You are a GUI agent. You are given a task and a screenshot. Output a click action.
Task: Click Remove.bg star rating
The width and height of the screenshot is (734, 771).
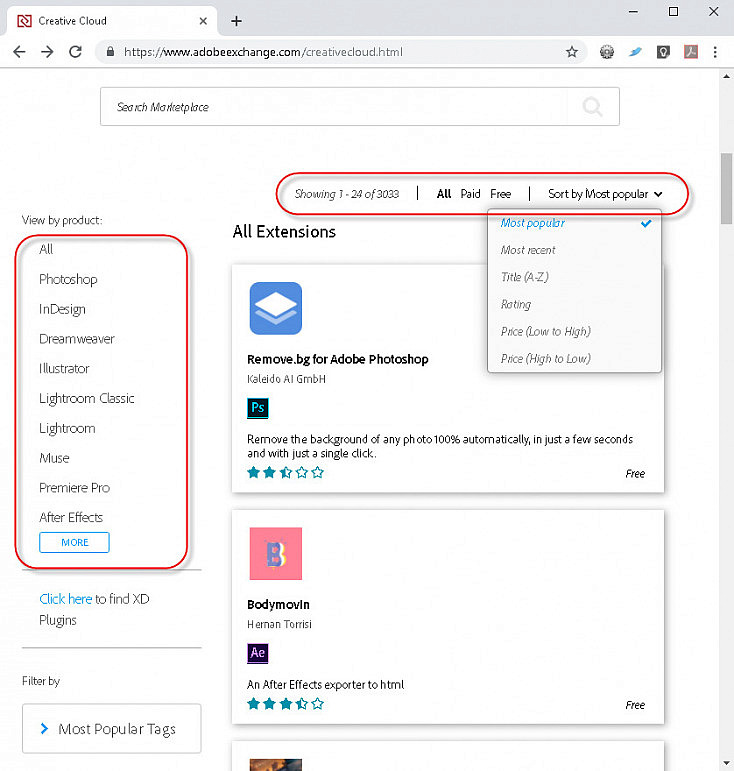(286, 473)
